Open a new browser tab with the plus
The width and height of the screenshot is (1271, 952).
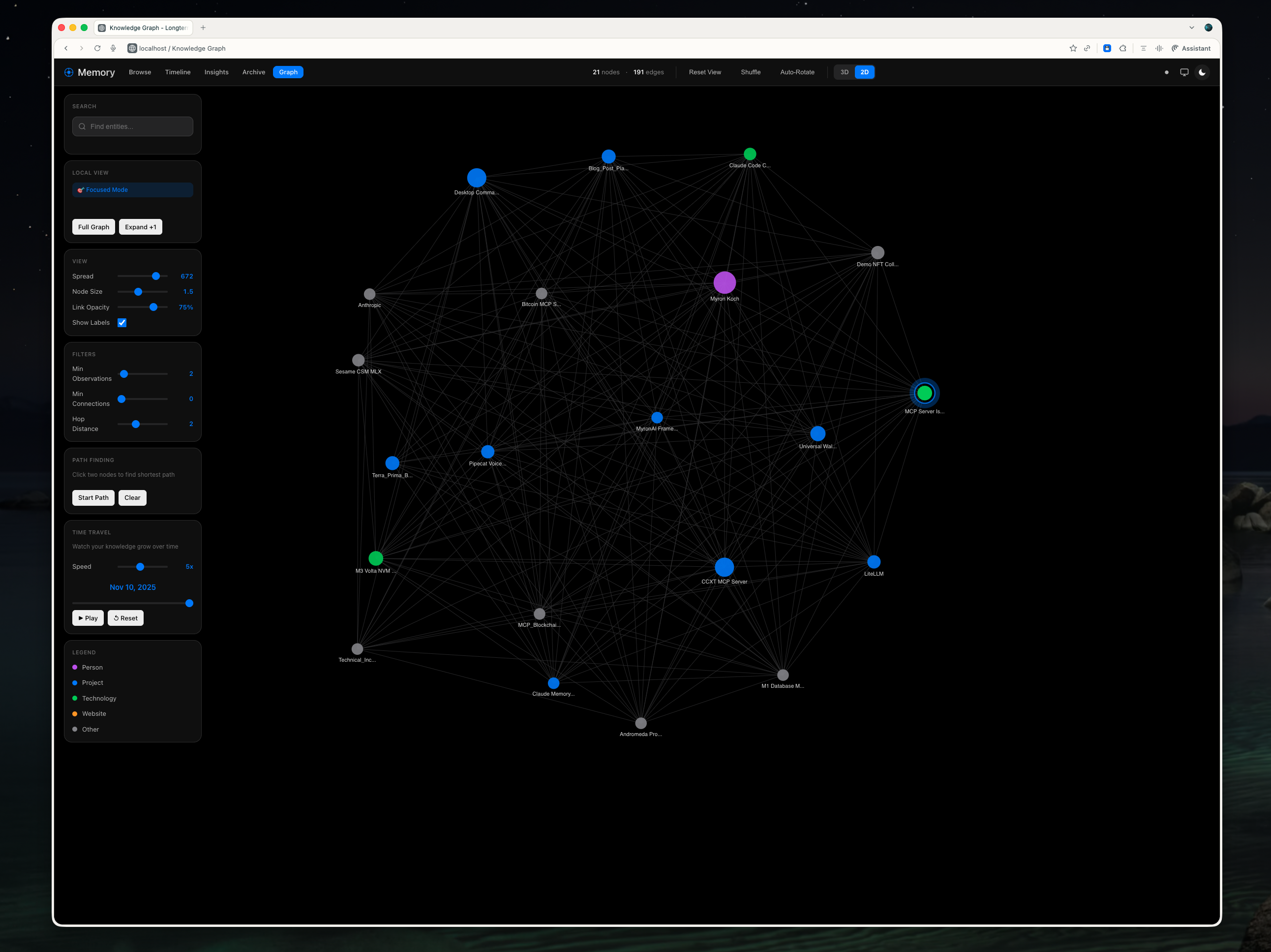[203, 27]
